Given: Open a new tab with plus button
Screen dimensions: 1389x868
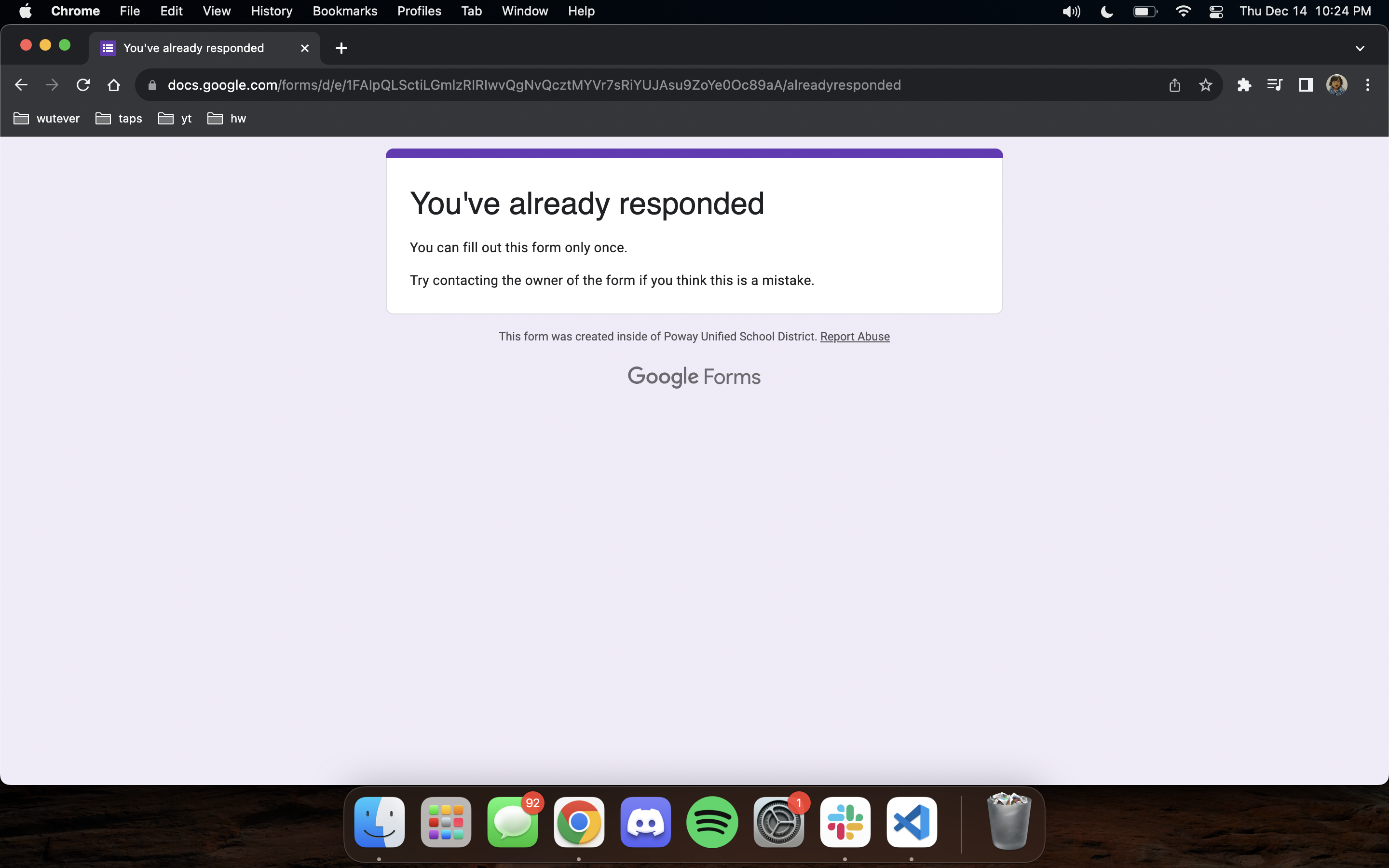Looking at the screenshot, I should click(341, 48).
